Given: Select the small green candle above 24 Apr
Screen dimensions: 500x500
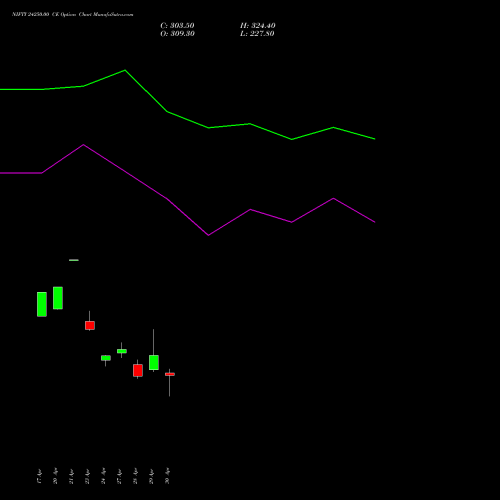Looking at the screenshot, I should pos(106,358).
